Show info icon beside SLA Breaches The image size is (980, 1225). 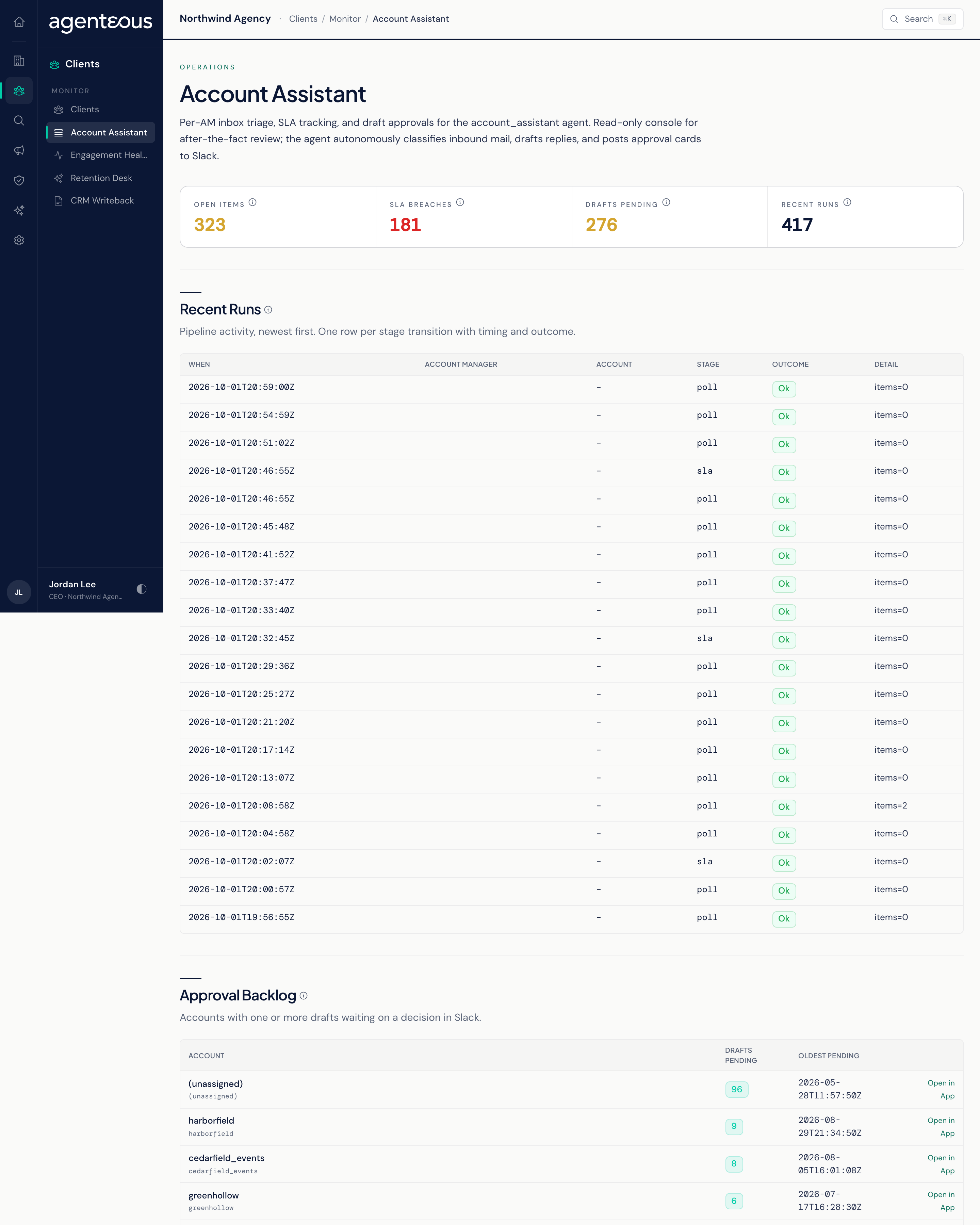460,203
